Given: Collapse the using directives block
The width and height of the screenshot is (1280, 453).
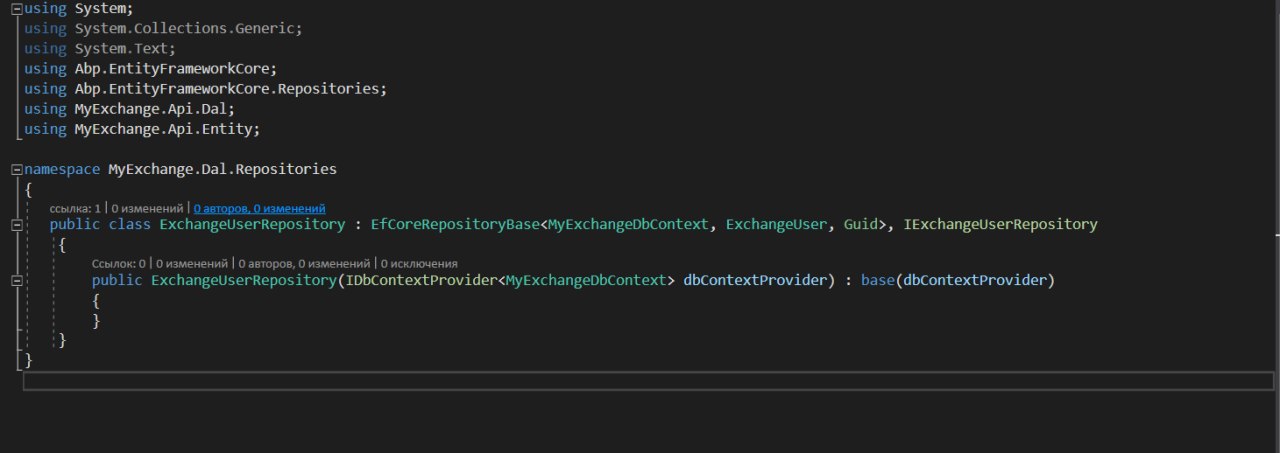Looking at the screenshot, I should tap(16, 8).
